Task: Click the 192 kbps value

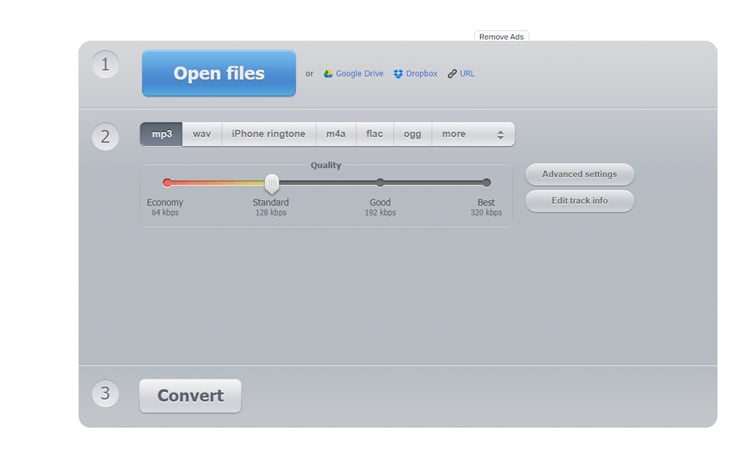Action: click(x=380, y=213)
